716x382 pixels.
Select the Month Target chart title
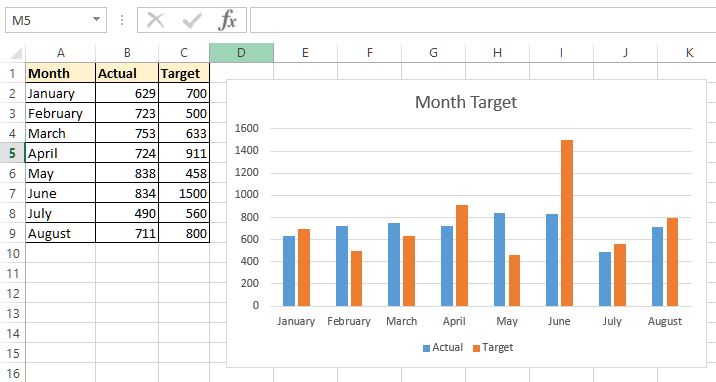click(466, 102)
